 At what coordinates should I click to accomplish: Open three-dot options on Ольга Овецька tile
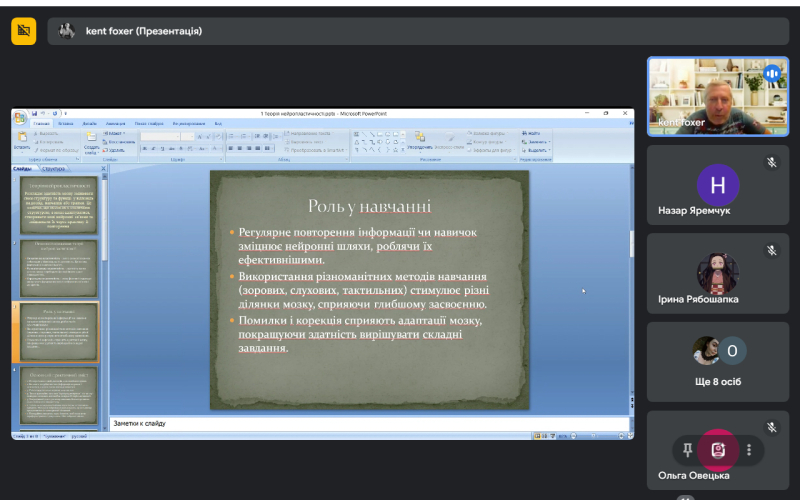[748, 449]
